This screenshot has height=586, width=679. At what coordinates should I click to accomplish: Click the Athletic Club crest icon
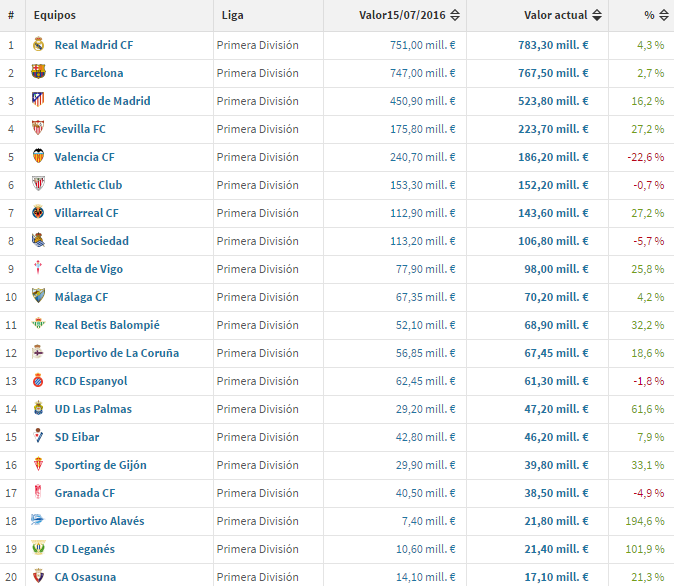click(x=39, y=184)
